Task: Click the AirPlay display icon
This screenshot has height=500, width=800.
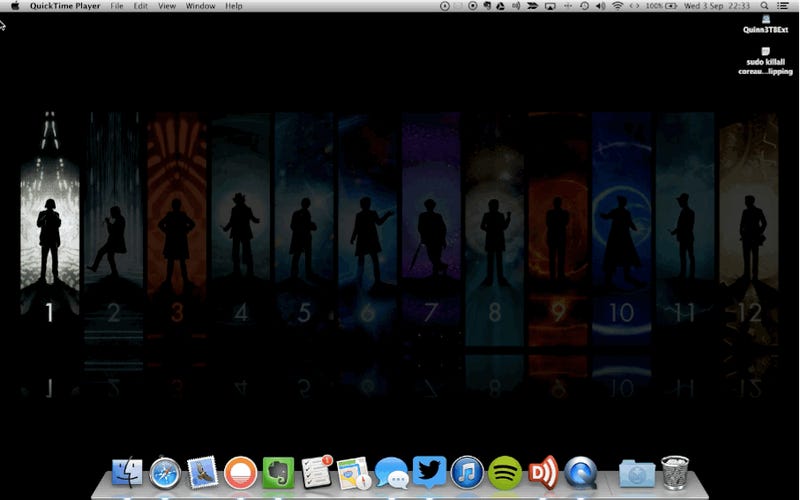Action: point(550,6)
